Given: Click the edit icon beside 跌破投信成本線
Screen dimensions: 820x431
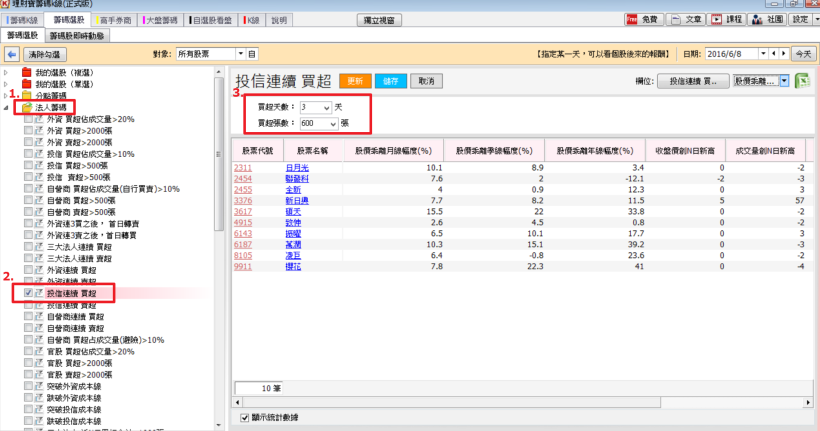Looking at the screenshot, I should pos(39,421).
